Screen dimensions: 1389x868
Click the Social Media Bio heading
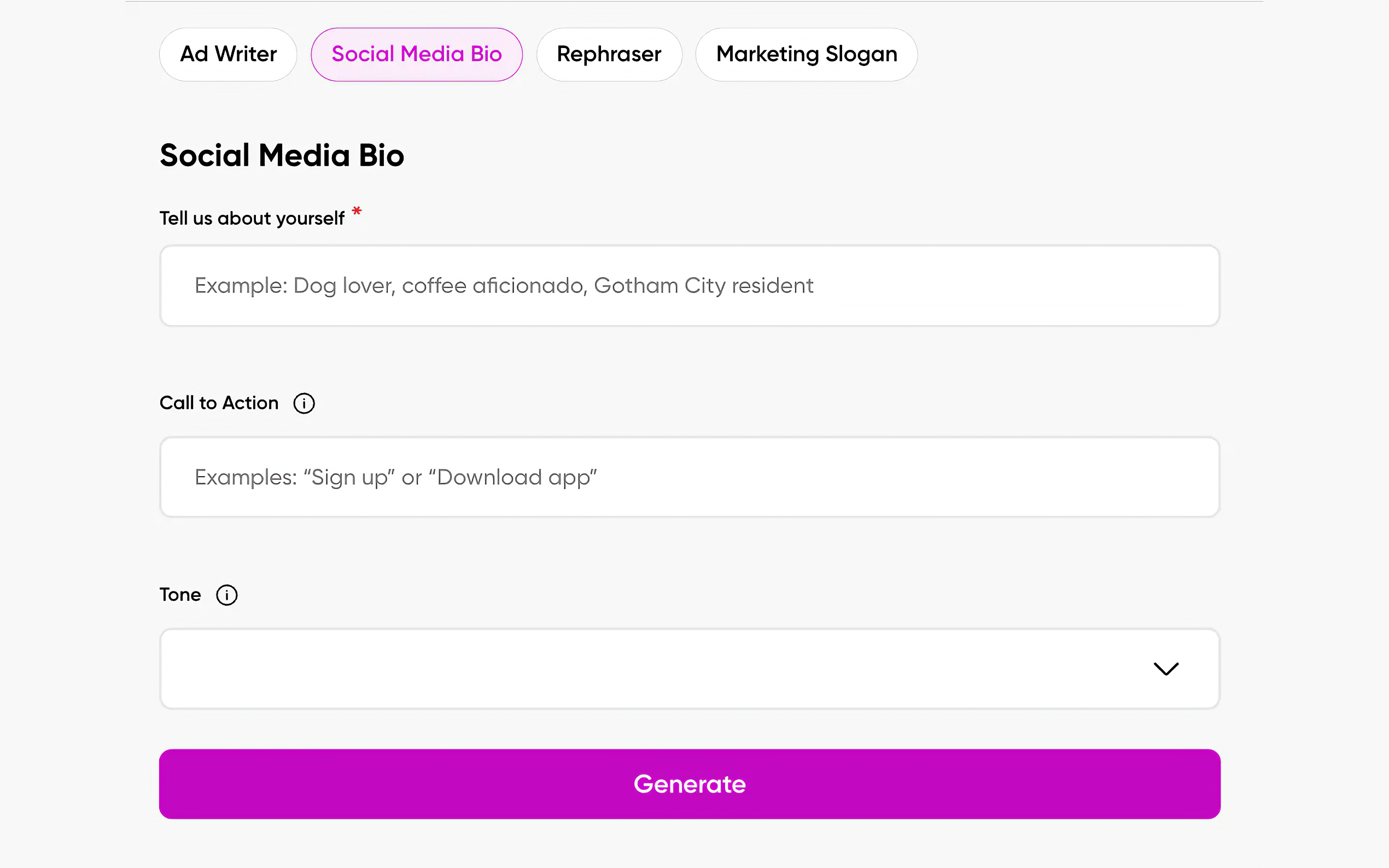point(282,156)
